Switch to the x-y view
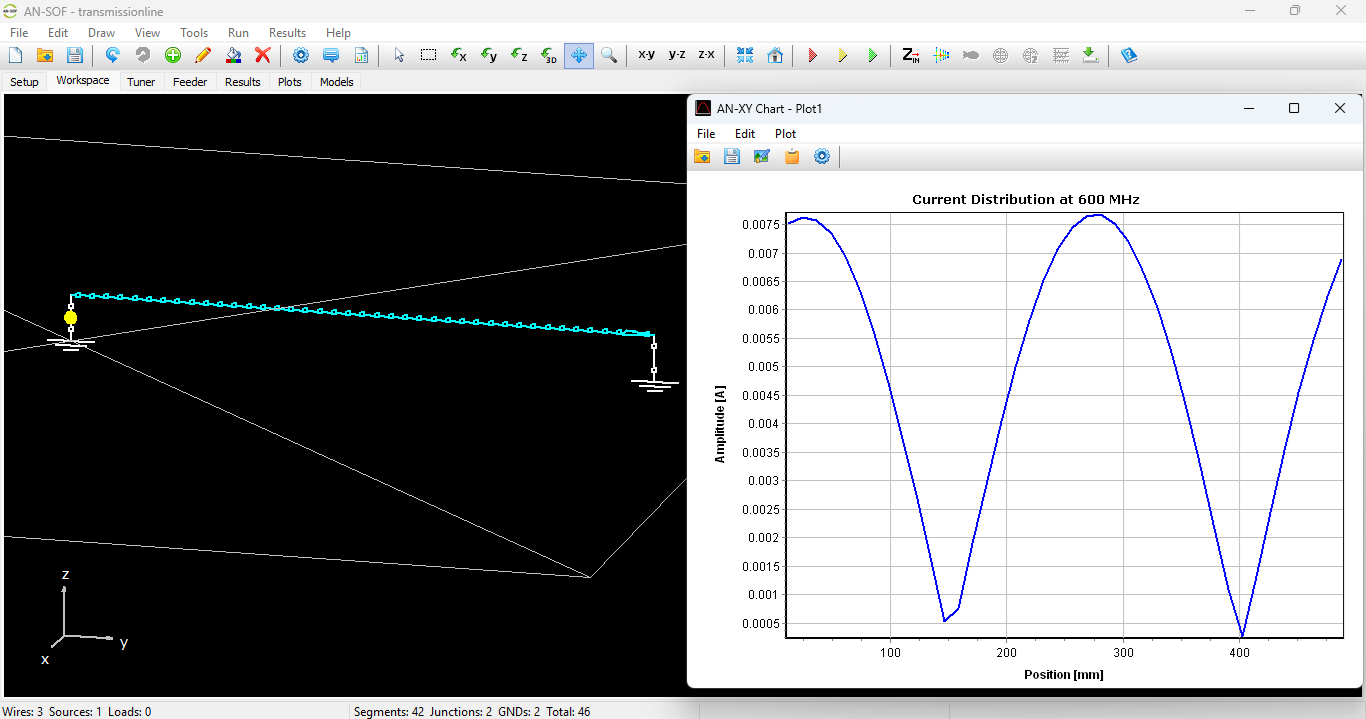1366x719 pixels. click(646, 55)
